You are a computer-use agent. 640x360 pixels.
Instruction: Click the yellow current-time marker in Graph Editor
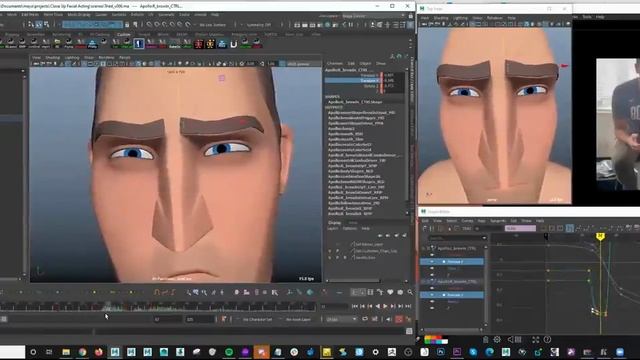600,237
